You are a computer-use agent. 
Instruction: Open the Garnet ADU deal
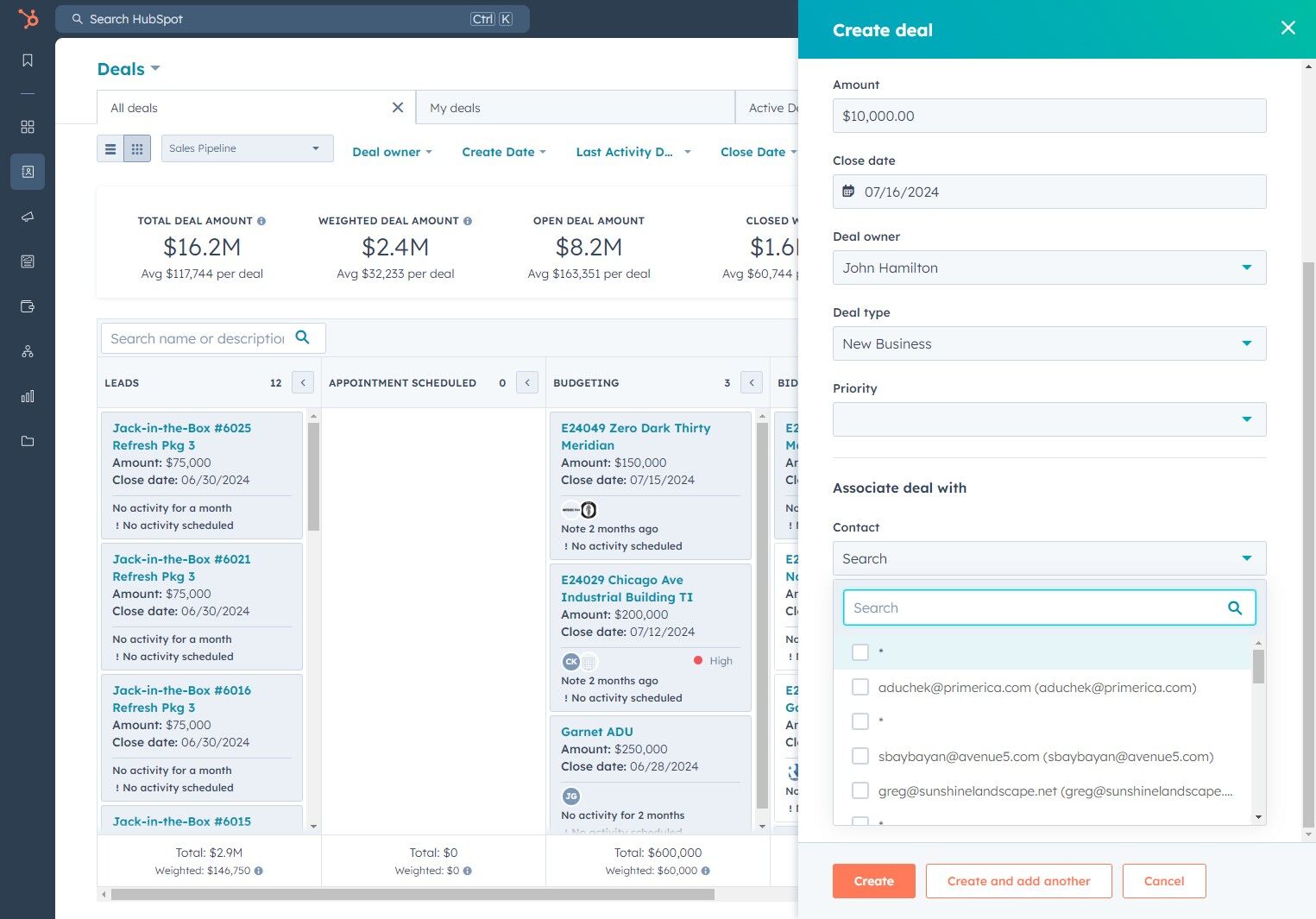click(x=597, y=732)
